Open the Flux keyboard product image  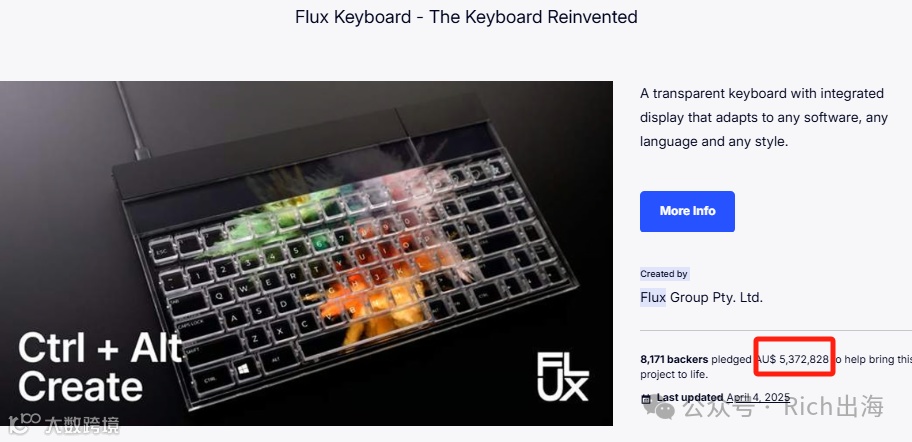pyautogui.click(x=307, y=254)
